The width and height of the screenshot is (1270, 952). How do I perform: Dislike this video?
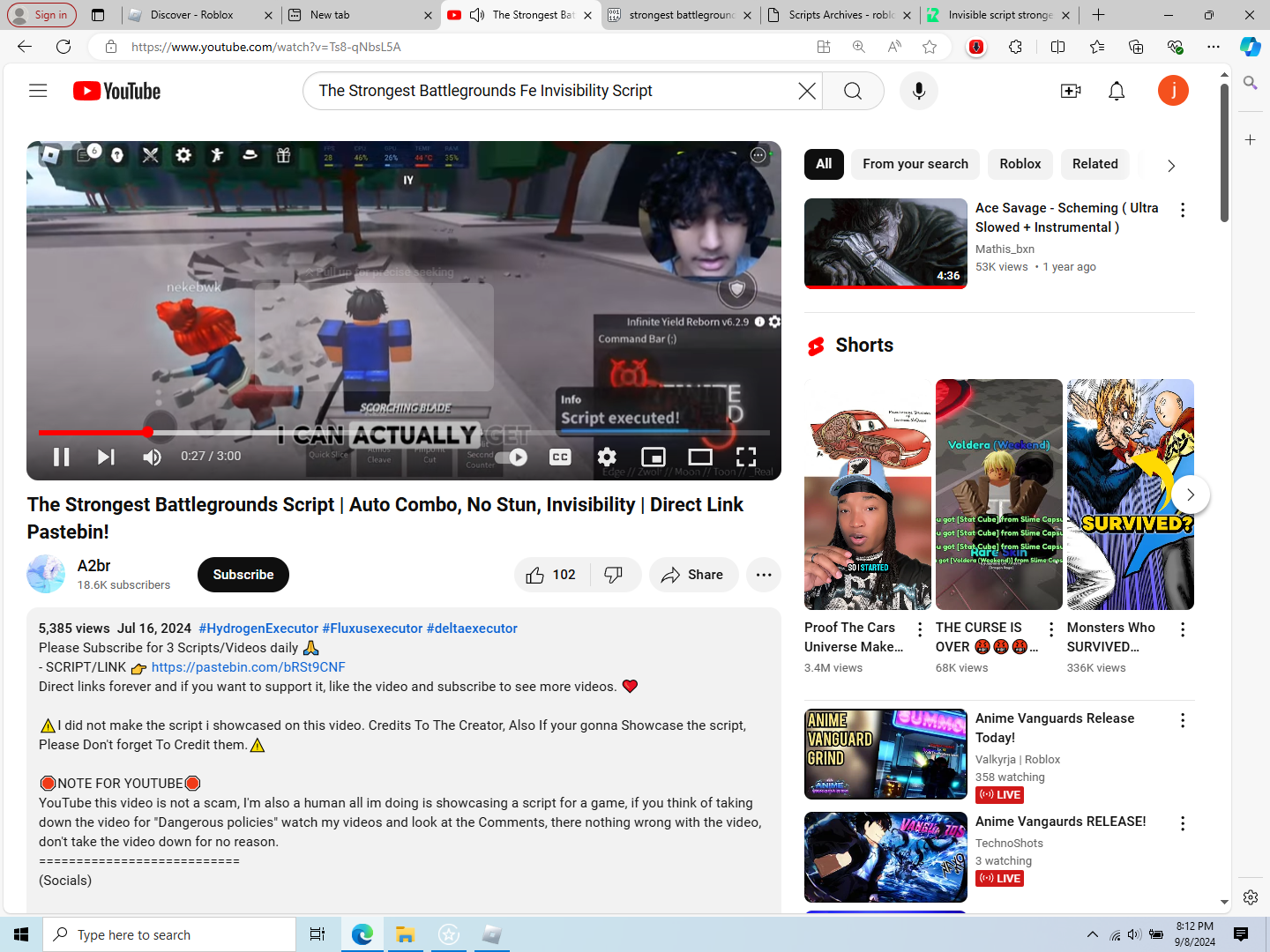point(615,575)
